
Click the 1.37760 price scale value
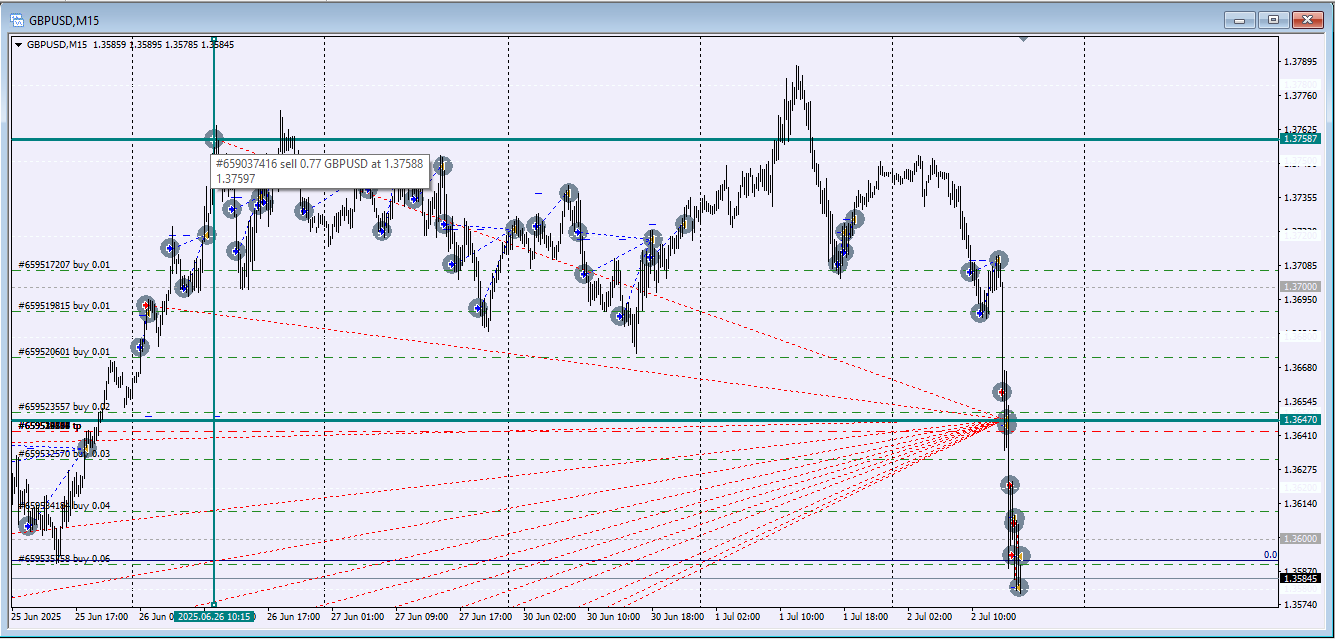[x=1300, y=96]
